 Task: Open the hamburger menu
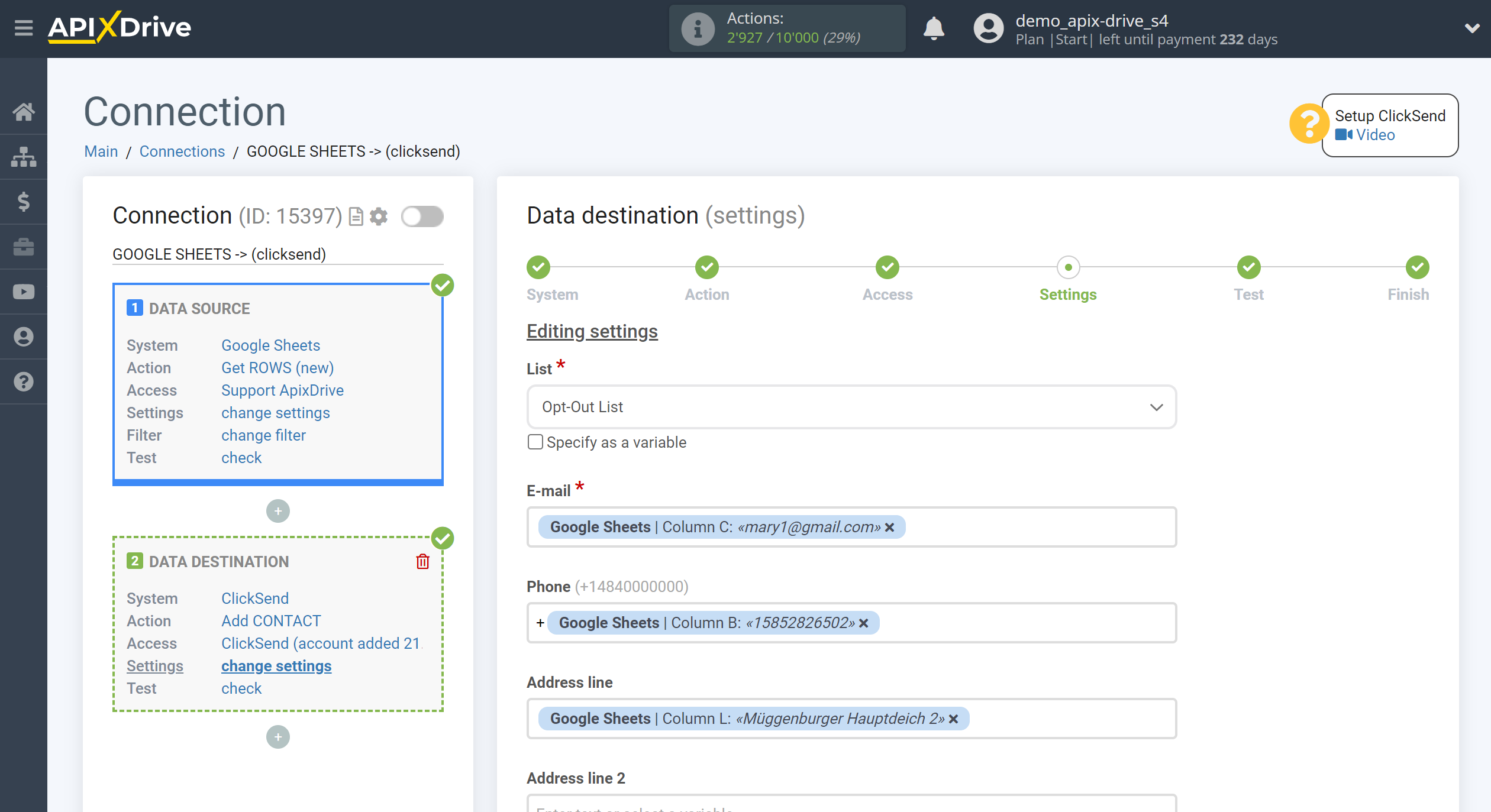(x=24, y=28)
